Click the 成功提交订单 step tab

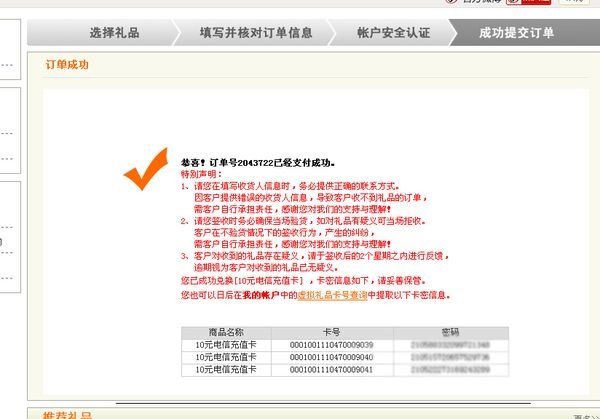(516, 33)
